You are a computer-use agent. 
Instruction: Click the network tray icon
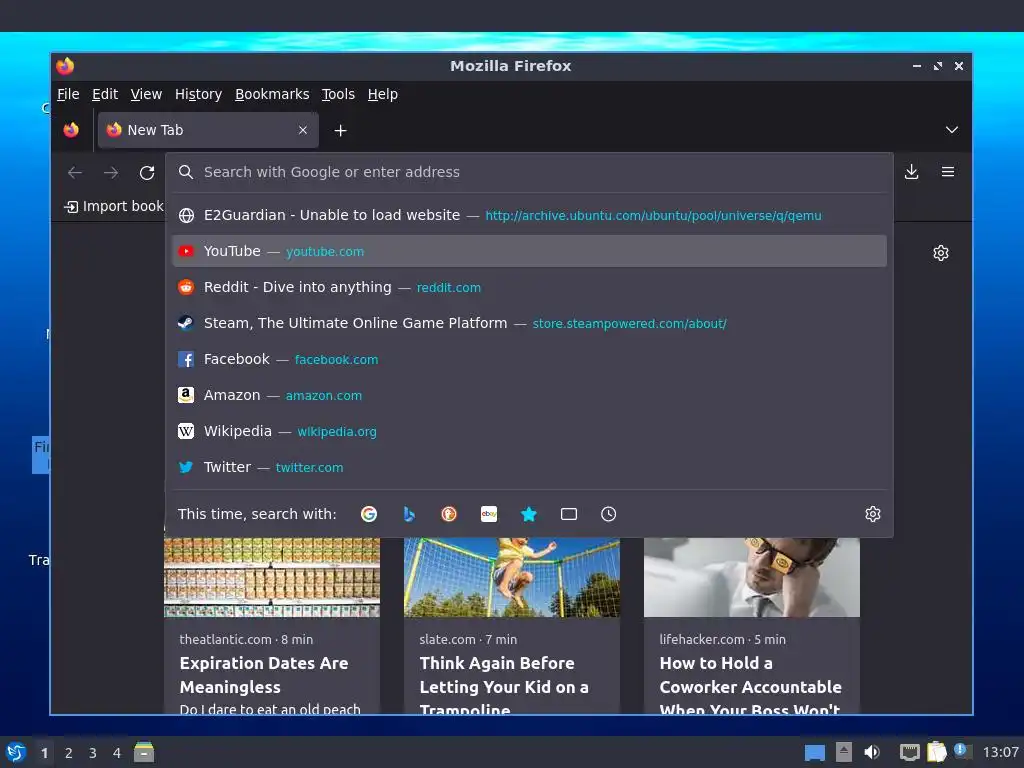pos(909,752)
